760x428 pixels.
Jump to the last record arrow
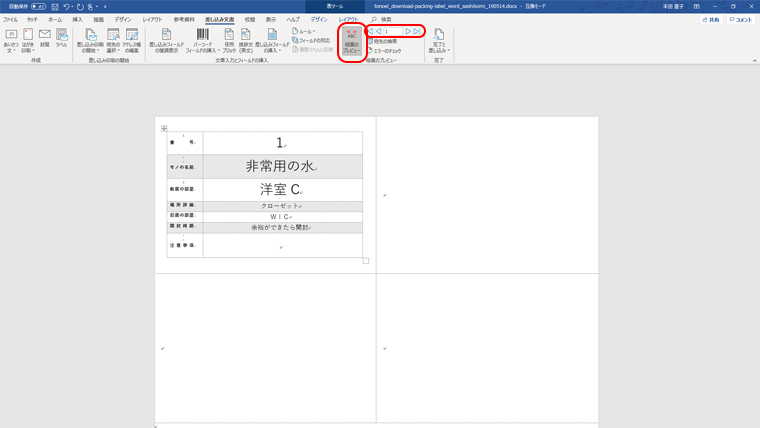pyautogui.click(x=417, y=31)
